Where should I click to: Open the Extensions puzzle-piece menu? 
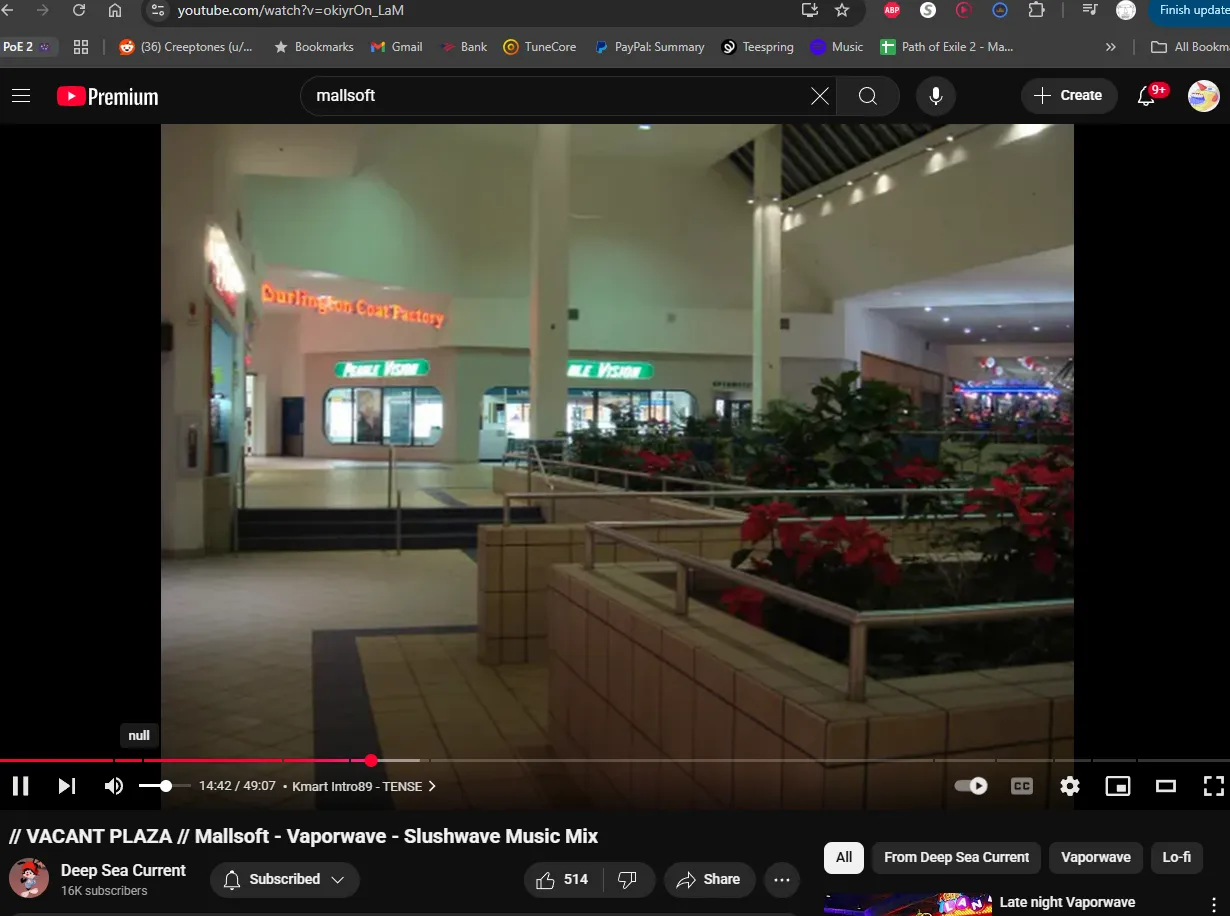(1036, 10)
